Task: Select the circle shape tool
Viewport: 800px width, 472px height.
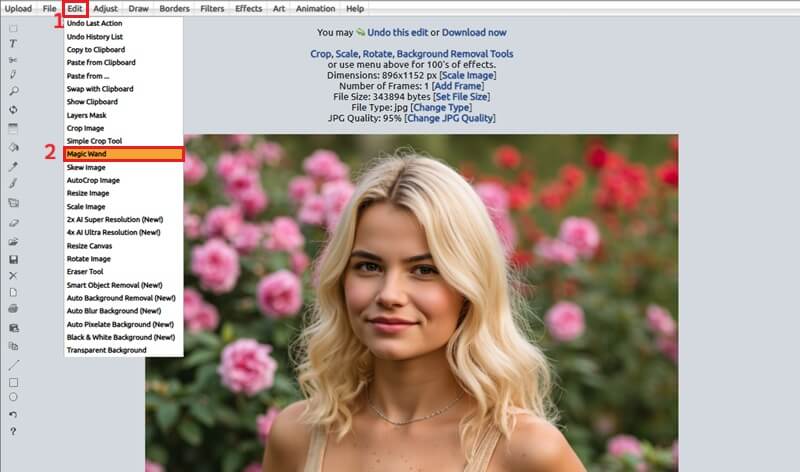Action: 13,397
